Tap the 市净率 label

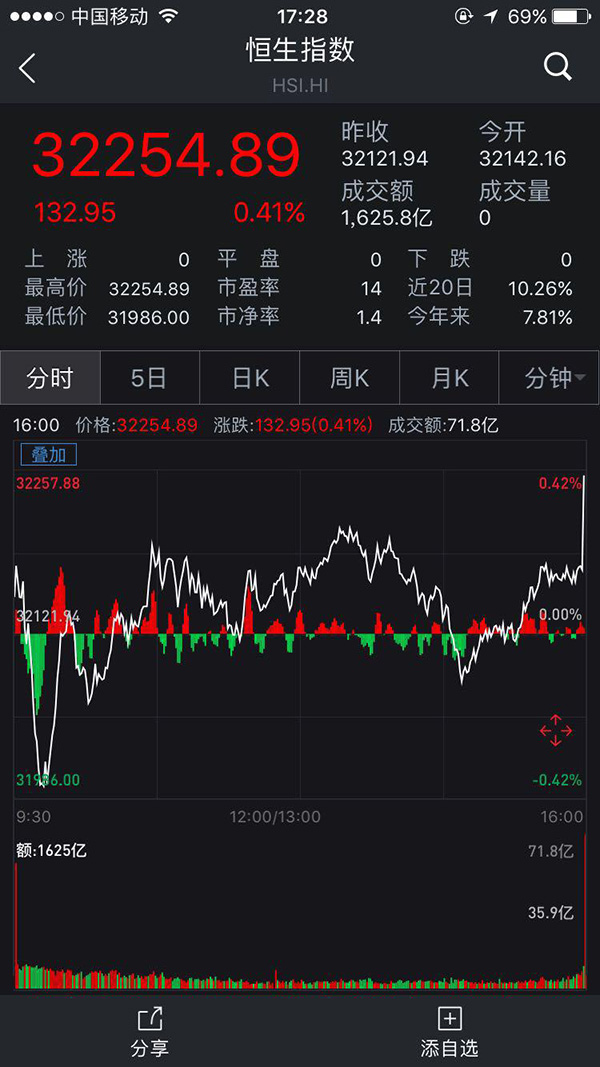248,316
